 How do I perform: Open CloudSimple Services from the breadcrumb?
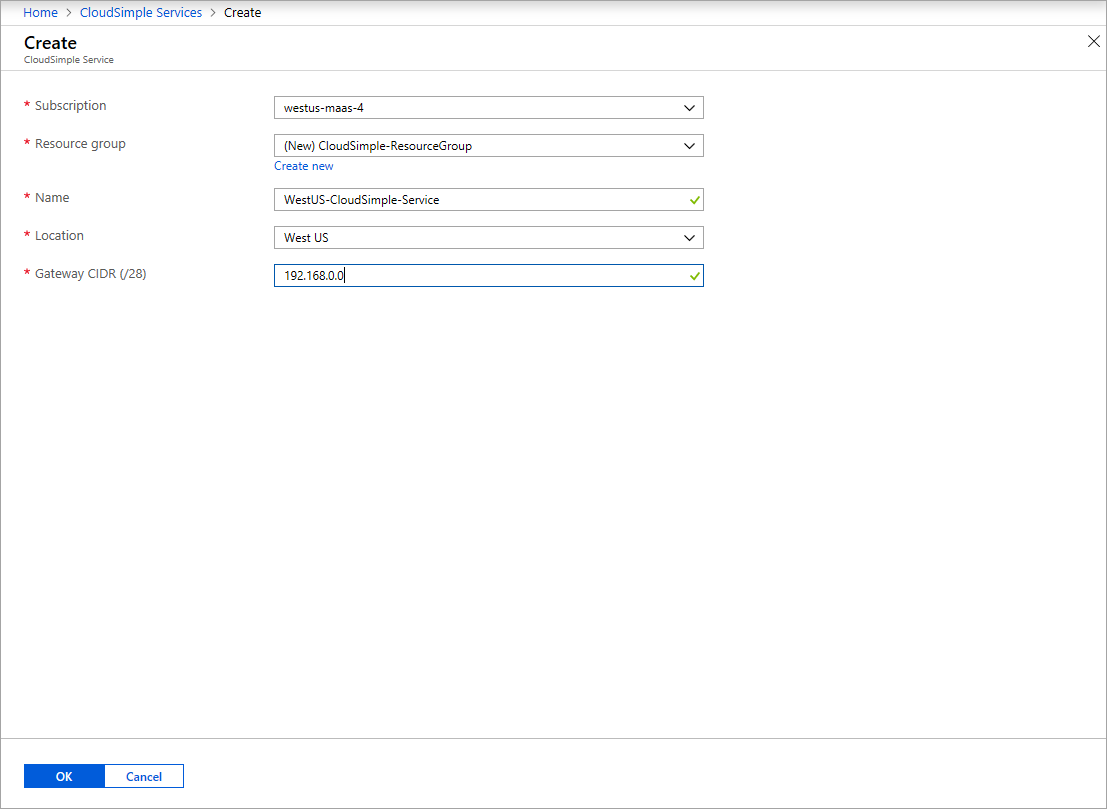141,12
